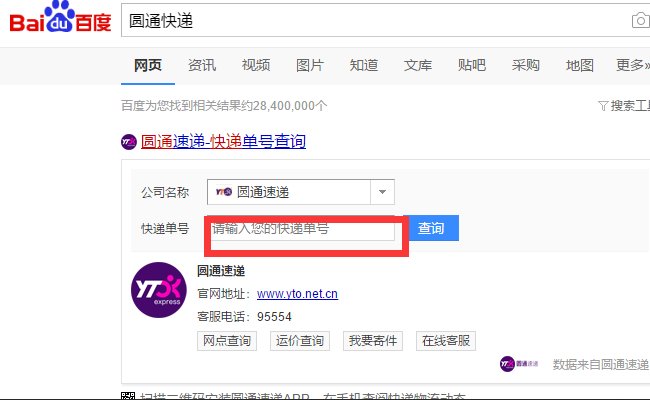
Task: Focus the 快递单号 tracking number field
Action: (300, 229)
